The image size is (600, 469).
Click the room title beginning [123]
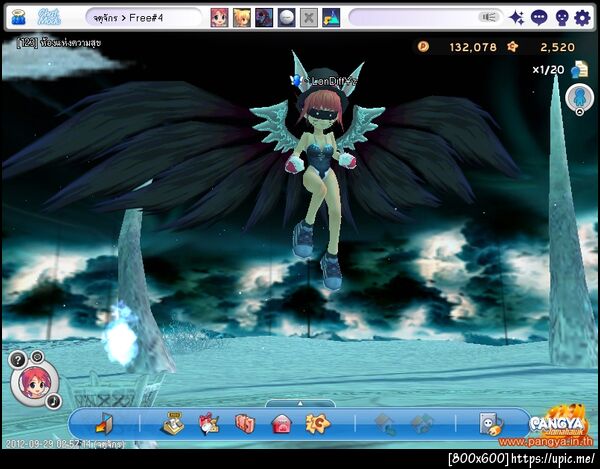tap(59, 43)
